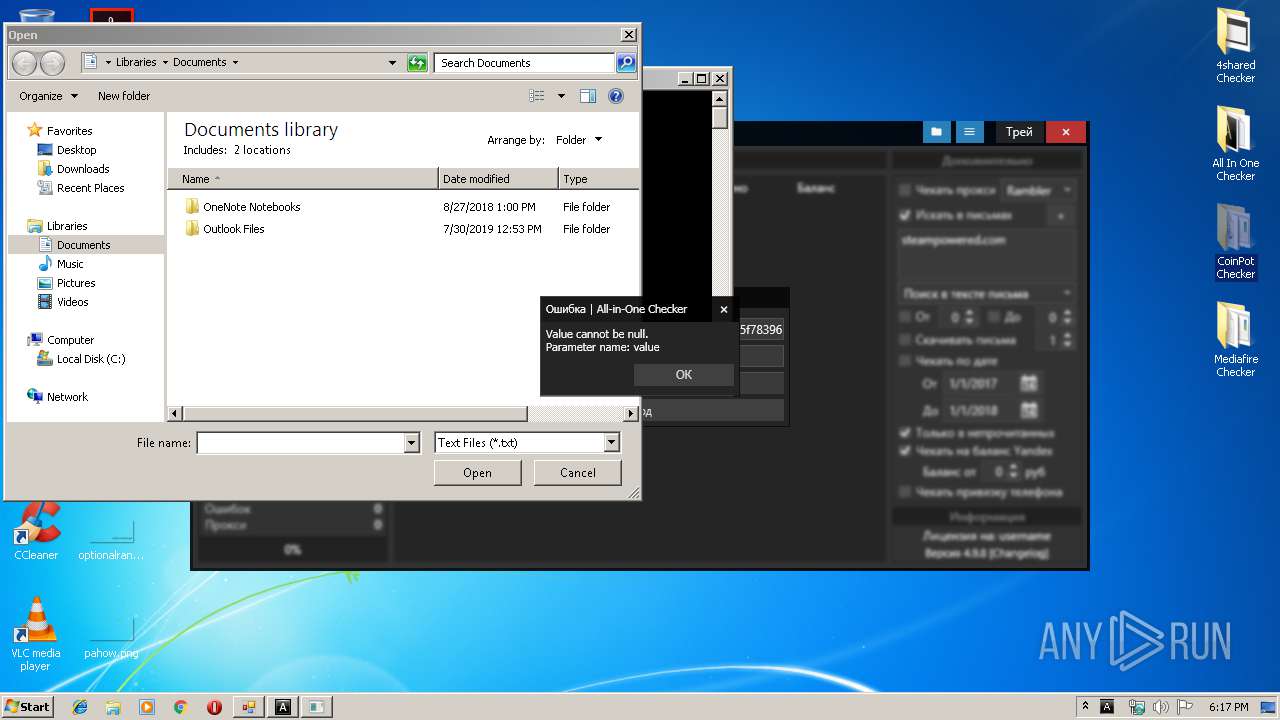Screen dimensions: 1280x720
Task: Launch CCleaner desktop shortcut
Action: point(36,532)
